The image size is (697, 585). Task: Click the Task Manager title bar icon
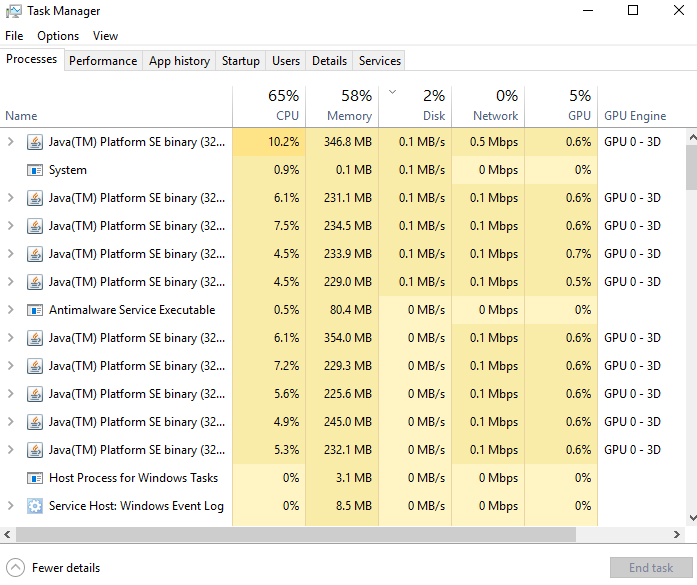coord(14,11)
